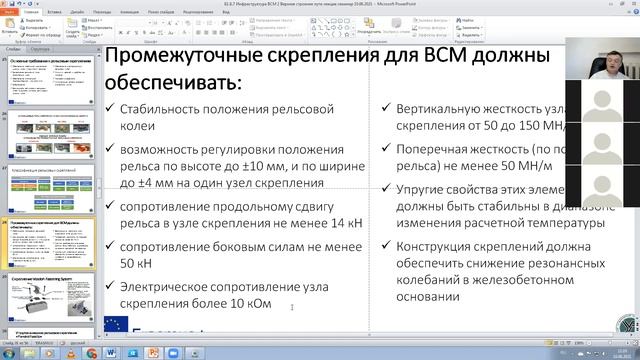Screen dimensions: 640x360
Task: Redo using the quick access toolbar
Action: 29,4
